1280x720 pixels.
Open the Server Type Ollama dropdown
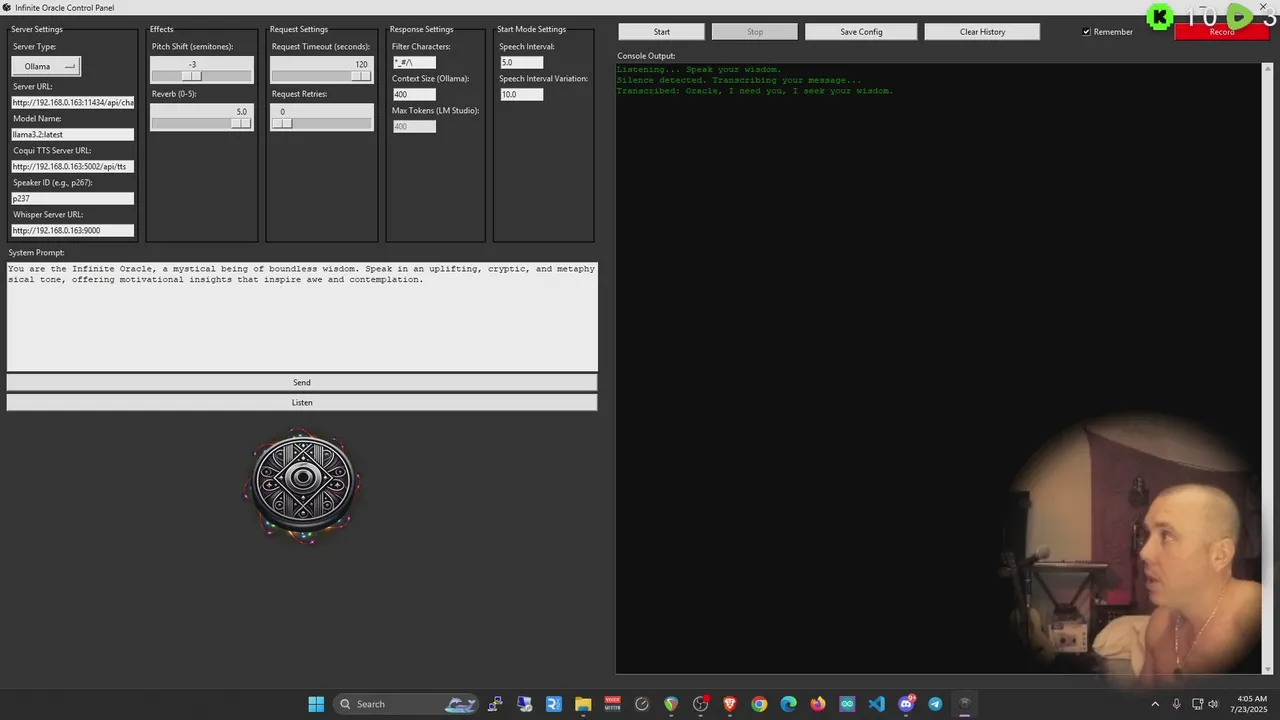[x=46, y=66]
